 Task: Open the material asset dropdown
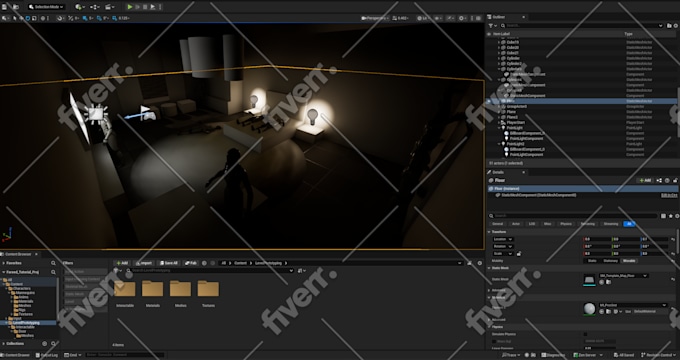tap(633, 305)
